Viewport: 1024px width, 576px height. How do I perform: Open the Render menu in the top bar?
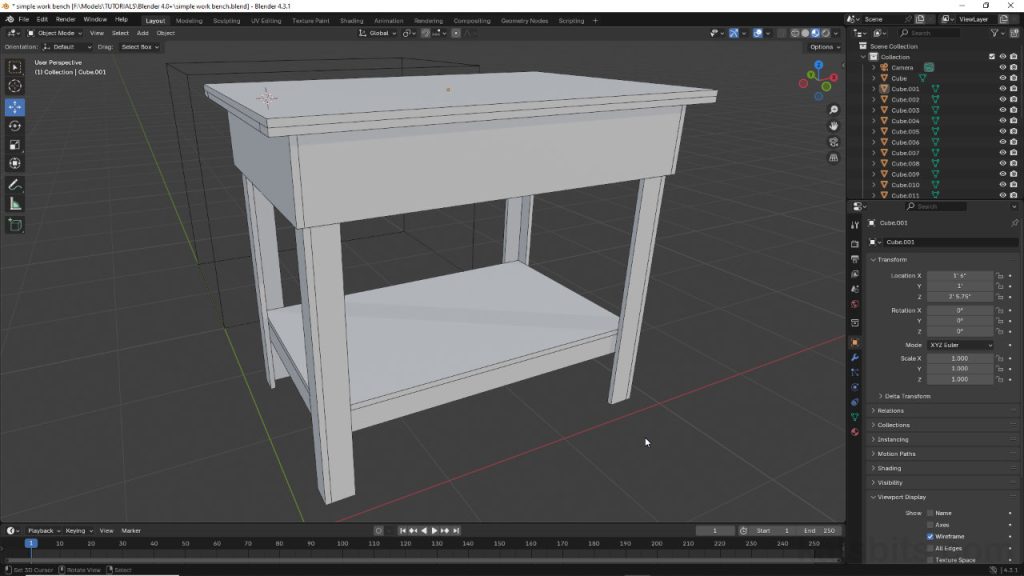point(65,18)
